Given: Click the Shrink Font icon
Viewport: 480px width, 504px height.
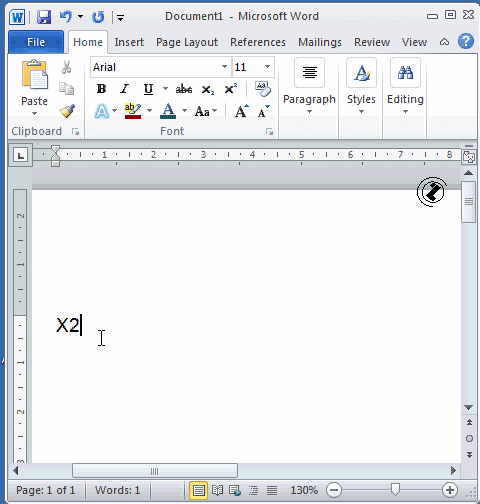Looking at the screenshot, I should click(x=263, y=111).
